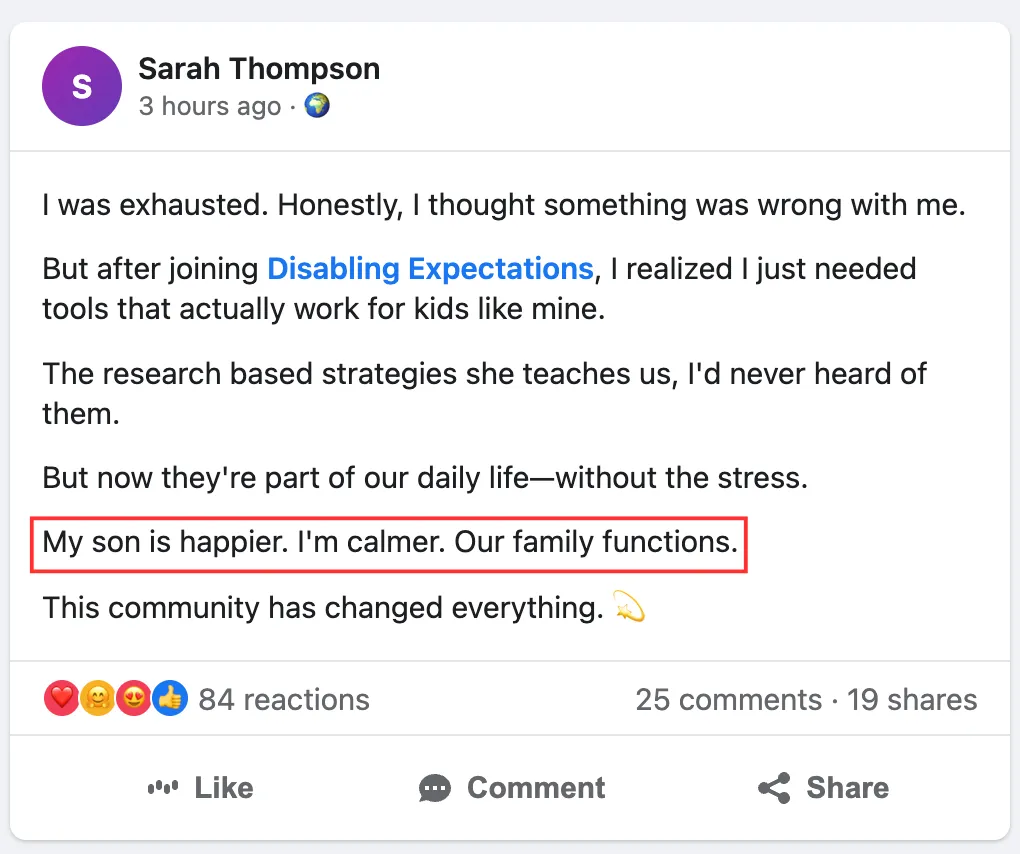
Task: Click the Share network icon
Action: pos(774,788)
